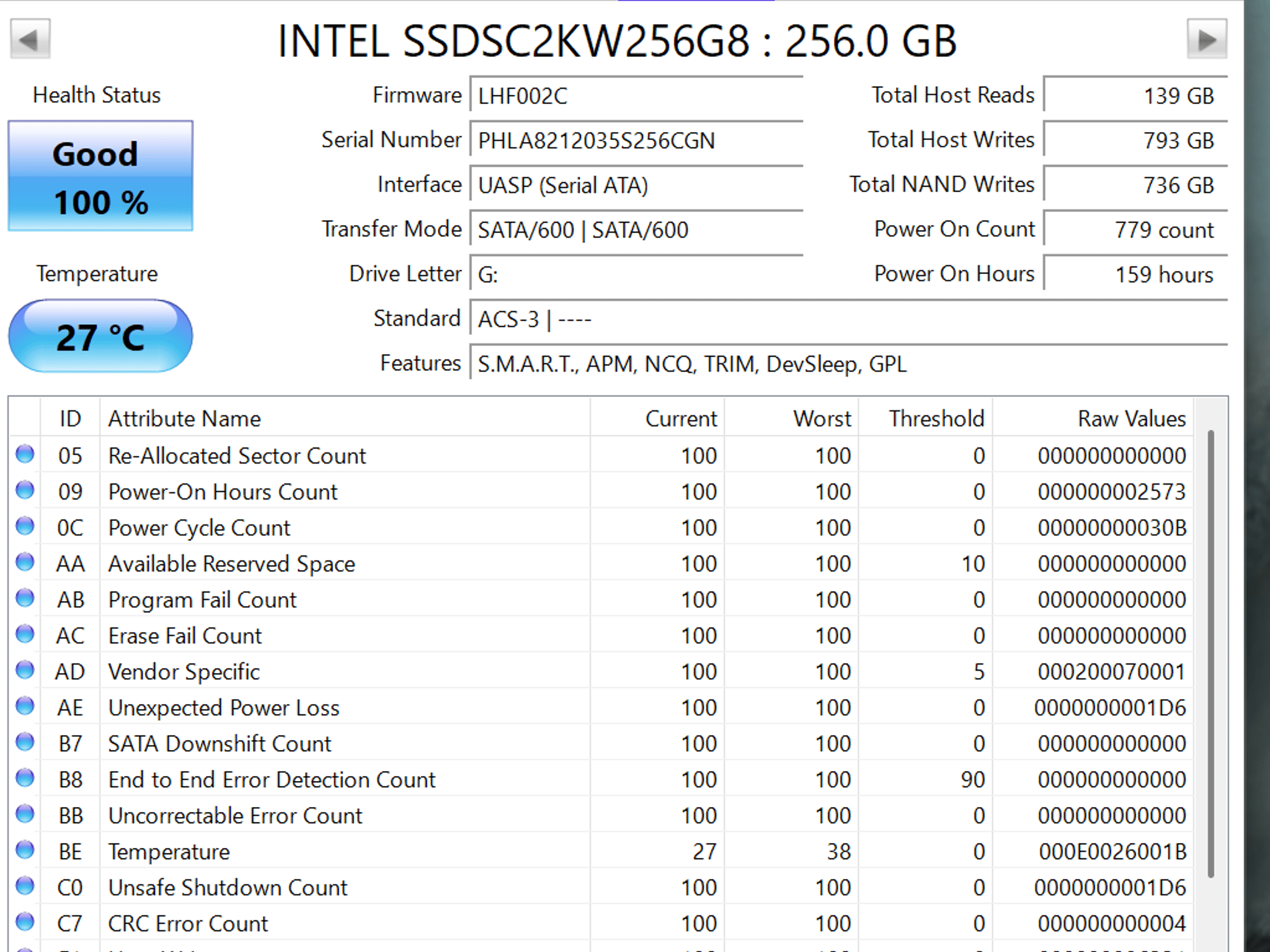Click status dot for Unexpected Power Loss

[x=25, y=706]
